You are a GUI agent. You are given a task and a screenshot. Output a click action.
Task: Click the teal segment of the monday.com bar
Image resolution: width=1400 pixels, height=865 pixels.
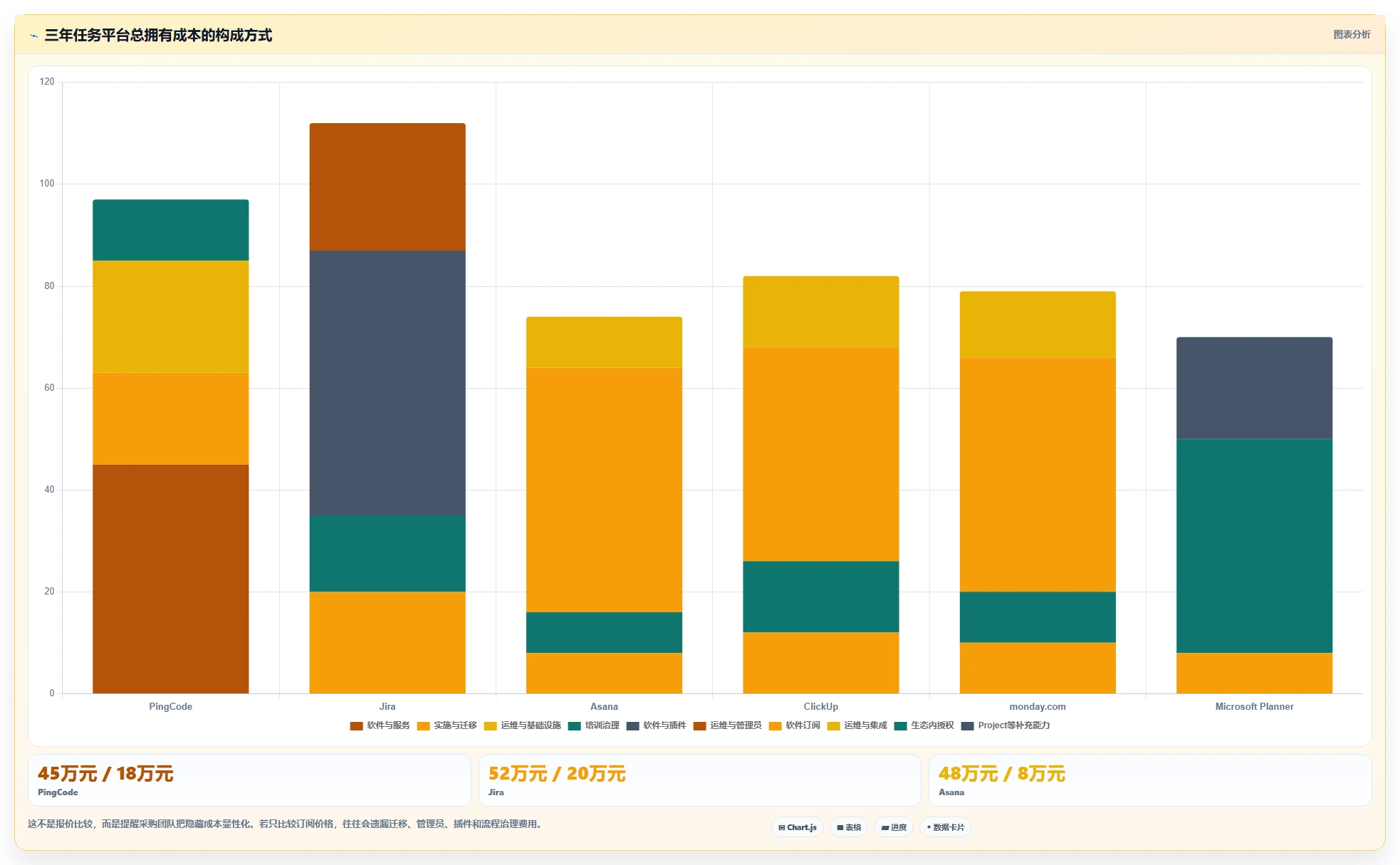tap(1038, 617)
